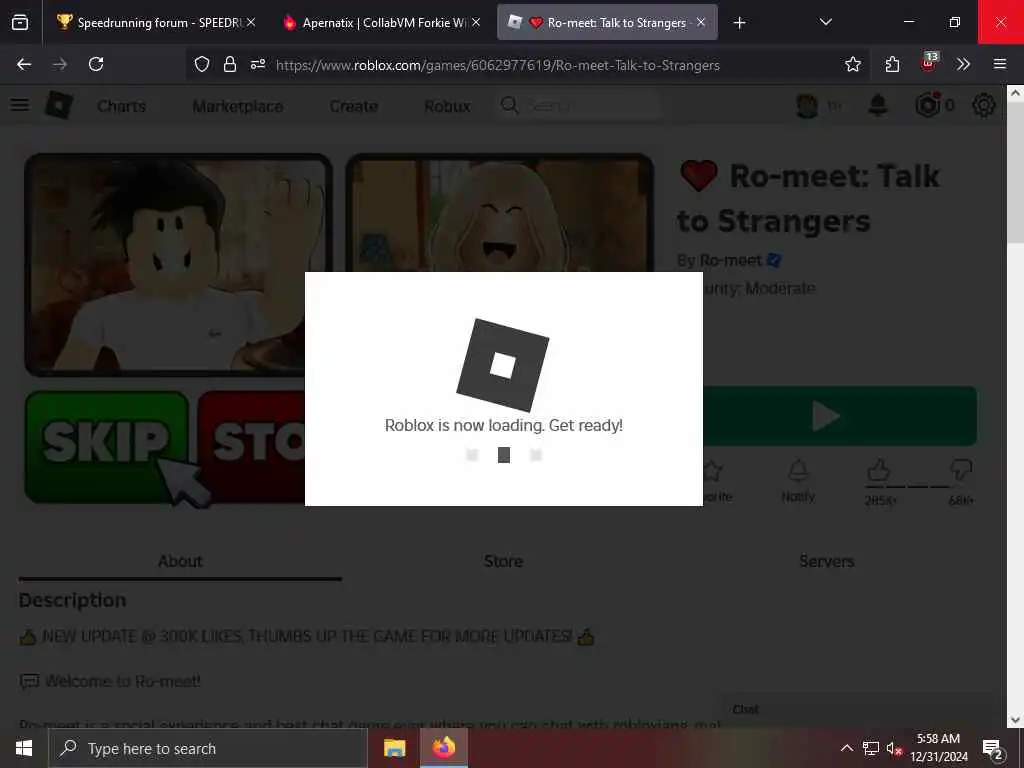Open Robux balance icon
Image resolution: width=1024 pixels, height=768 pixels.
pyautogui.click(x=928, y=105)
